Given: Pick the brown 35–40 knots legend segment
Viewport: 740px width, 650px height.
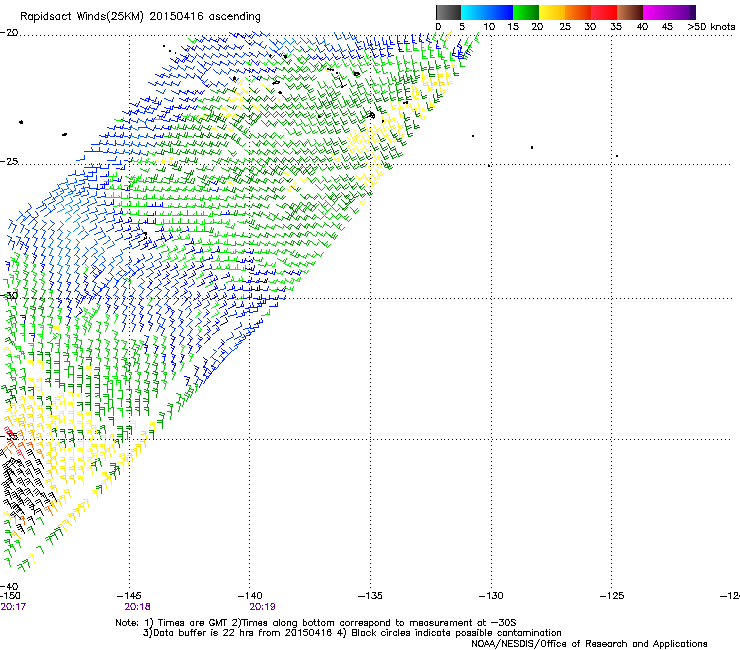Looking at the screenshot, I should coord(630,12).
